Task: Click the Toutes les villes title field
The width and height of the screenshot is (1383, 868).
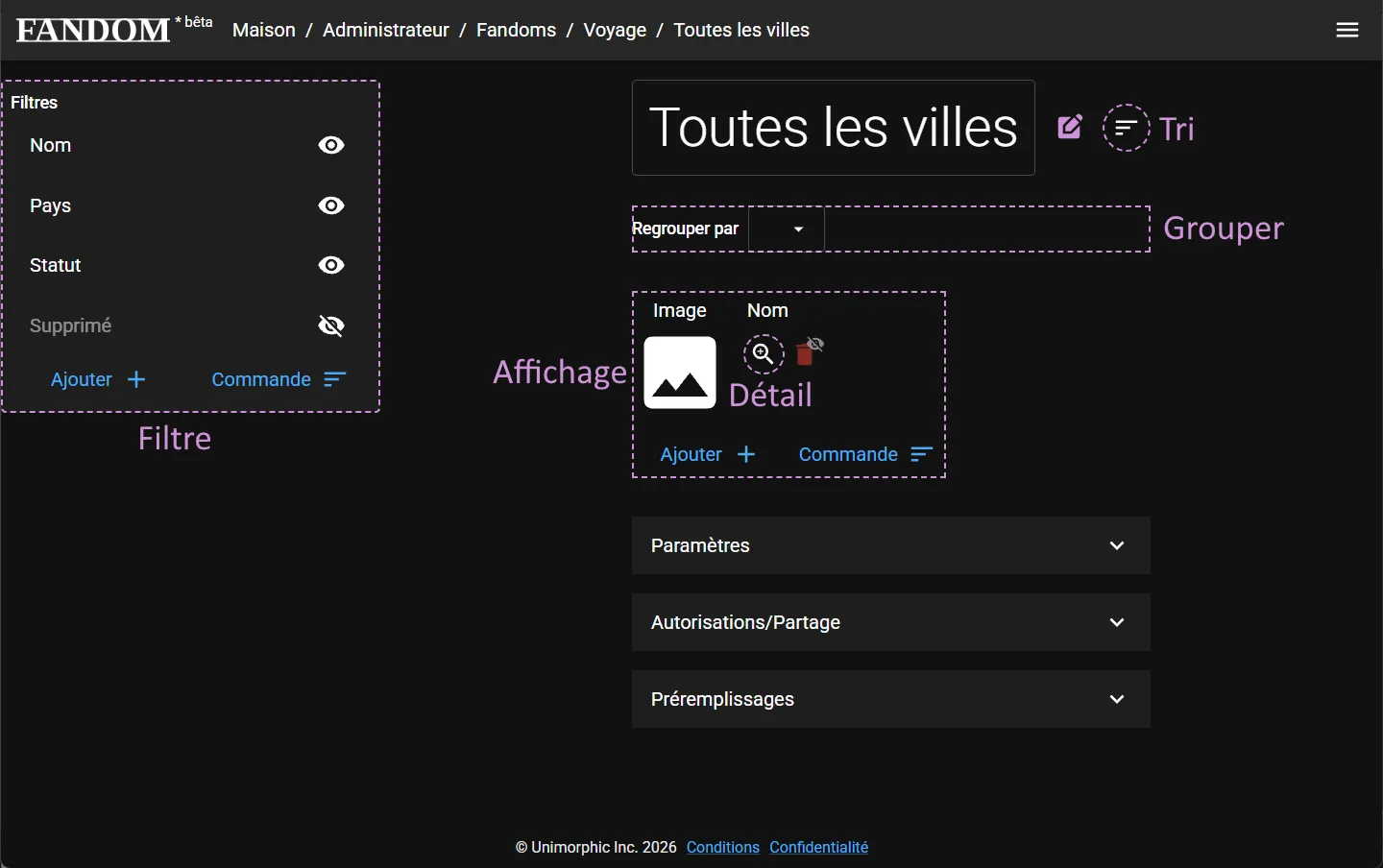Action: [834, 128]
